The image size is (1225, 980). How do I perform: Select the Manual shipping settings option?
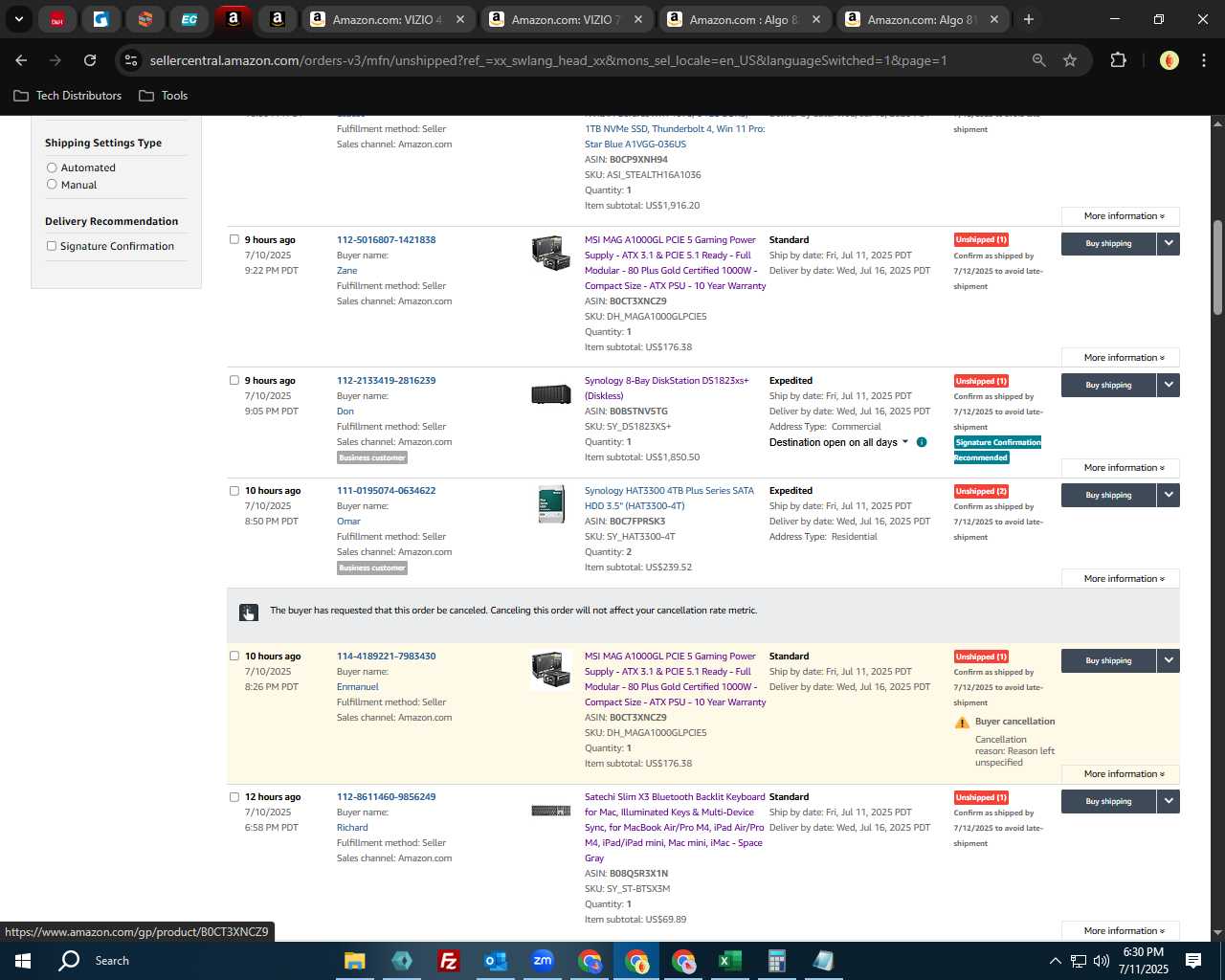[52, 184]
